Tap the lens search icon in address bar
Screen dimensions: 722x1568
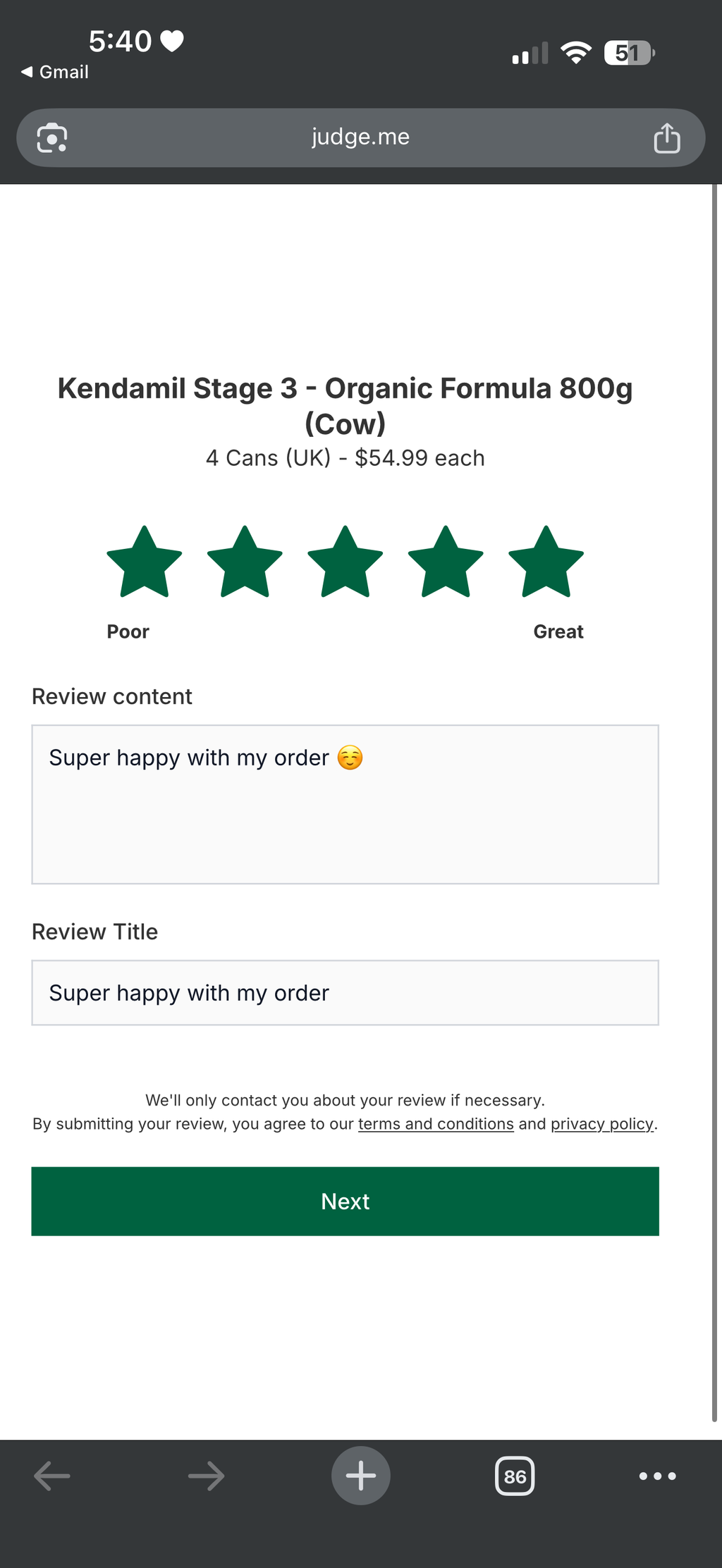[x=52, y=137]
